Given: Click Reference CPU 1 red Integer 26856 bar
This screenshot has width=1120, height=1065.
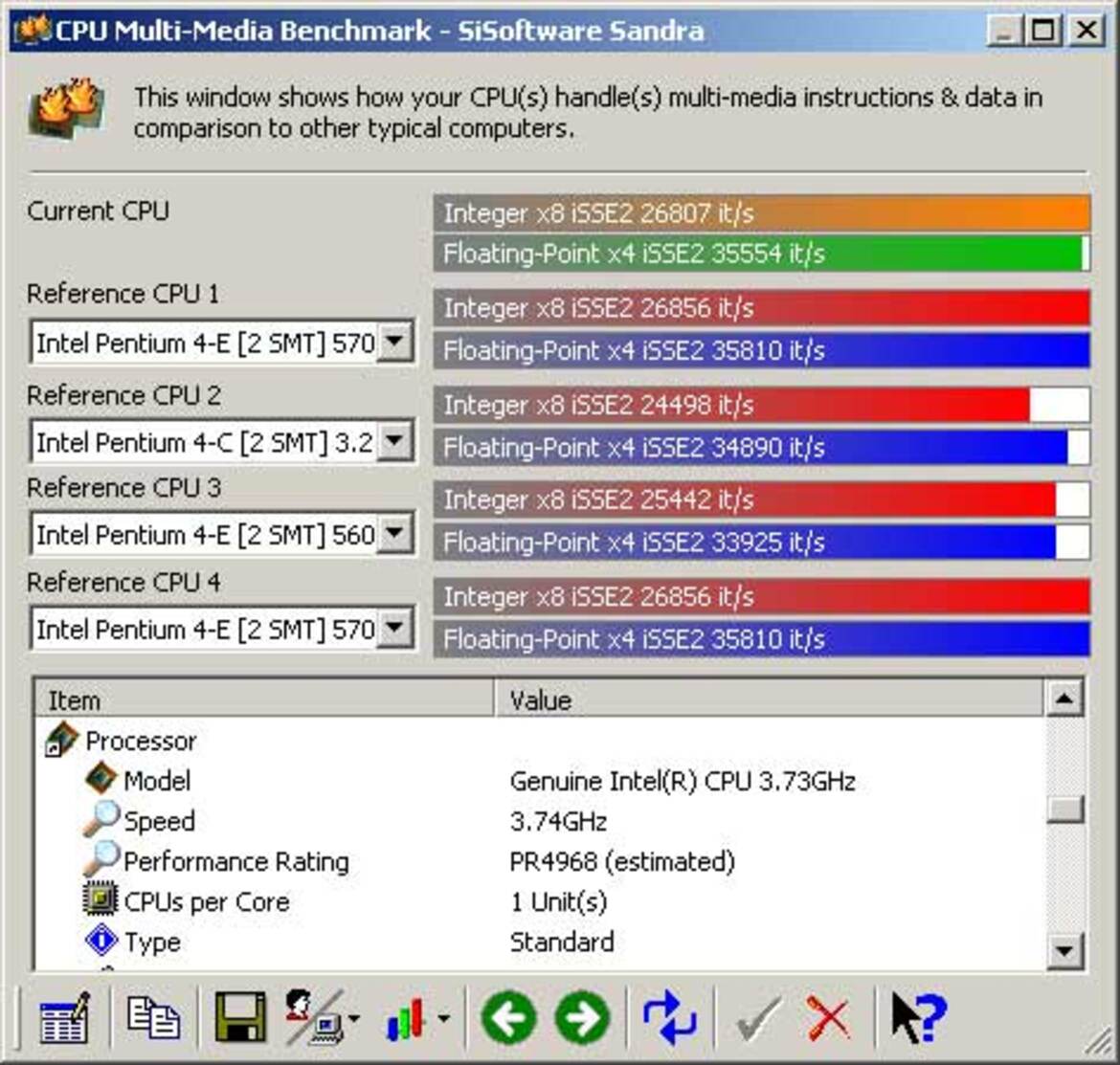Looking at the screenshot, I should [x=761, y=308].
